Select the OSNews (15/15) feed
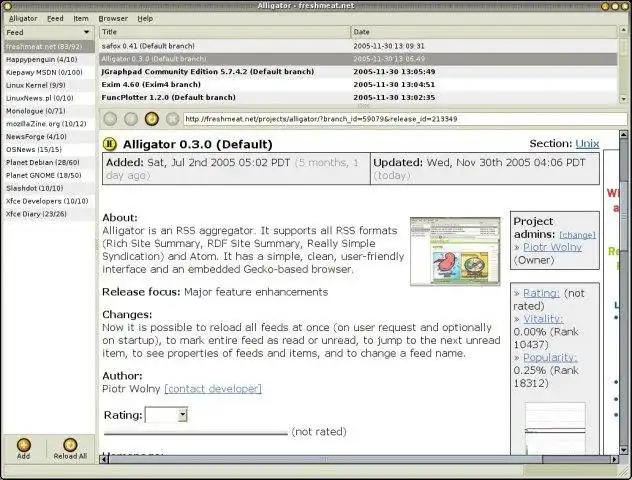 [x=49, y=150]
